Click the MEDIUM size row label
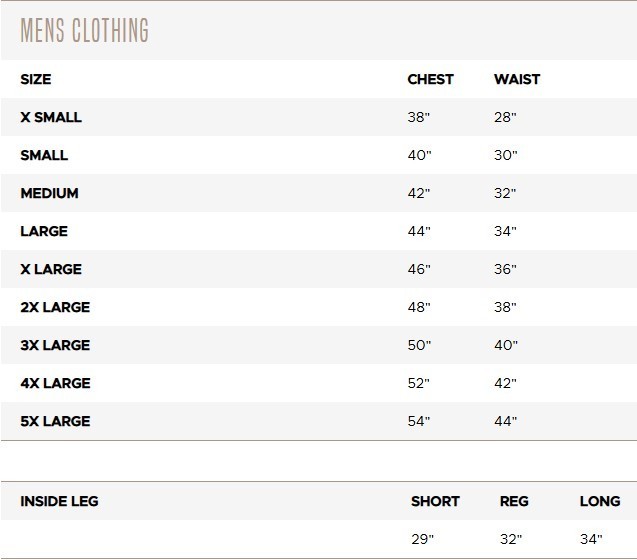Screen dimensions: 637x560 [50, 193]
